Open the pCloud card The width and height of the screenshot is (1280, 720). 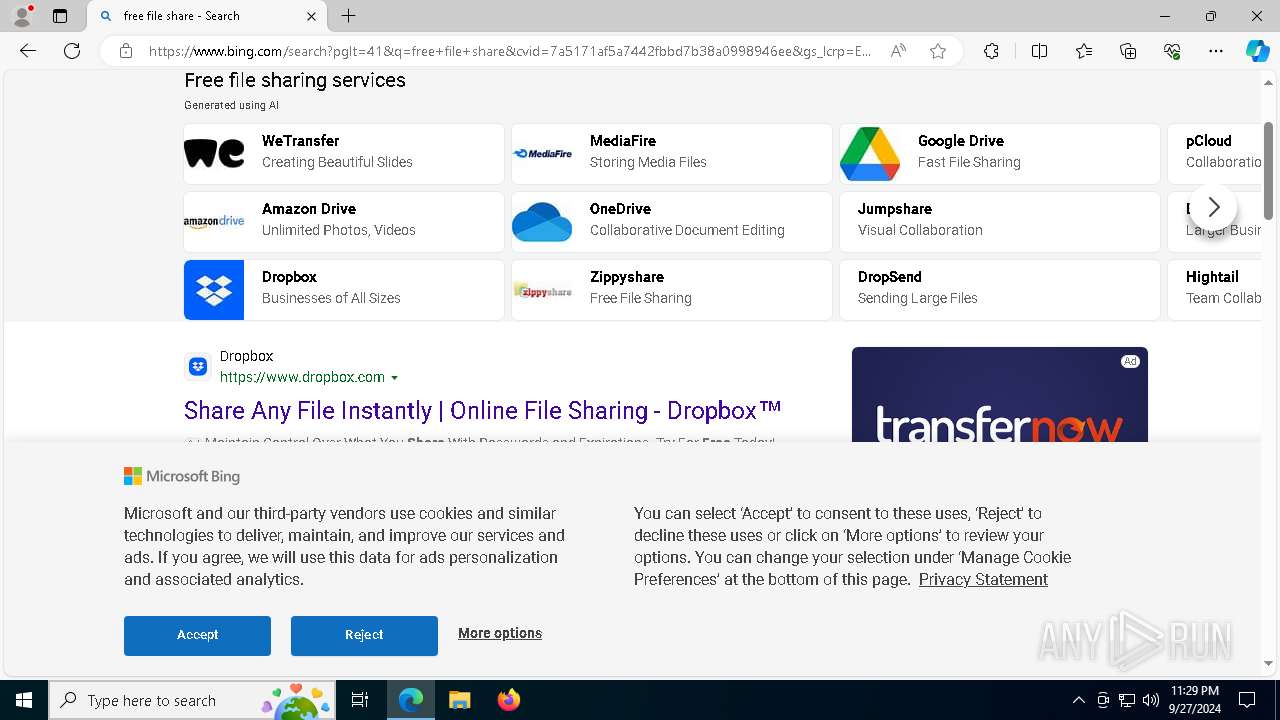(x=1214, y=153)
